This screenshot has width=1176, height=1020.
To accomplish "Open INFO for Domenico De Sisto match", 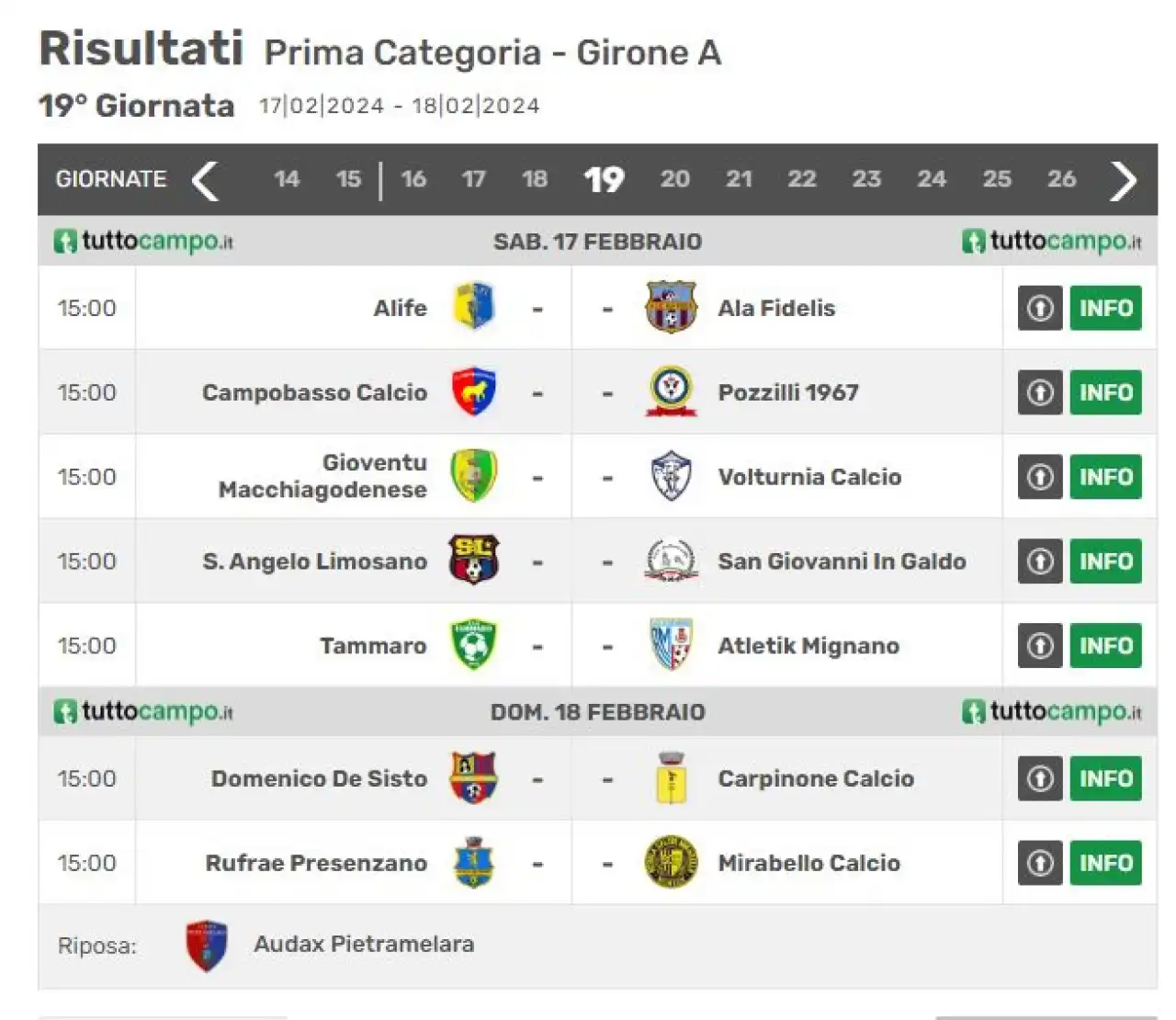I will 1105,778.
